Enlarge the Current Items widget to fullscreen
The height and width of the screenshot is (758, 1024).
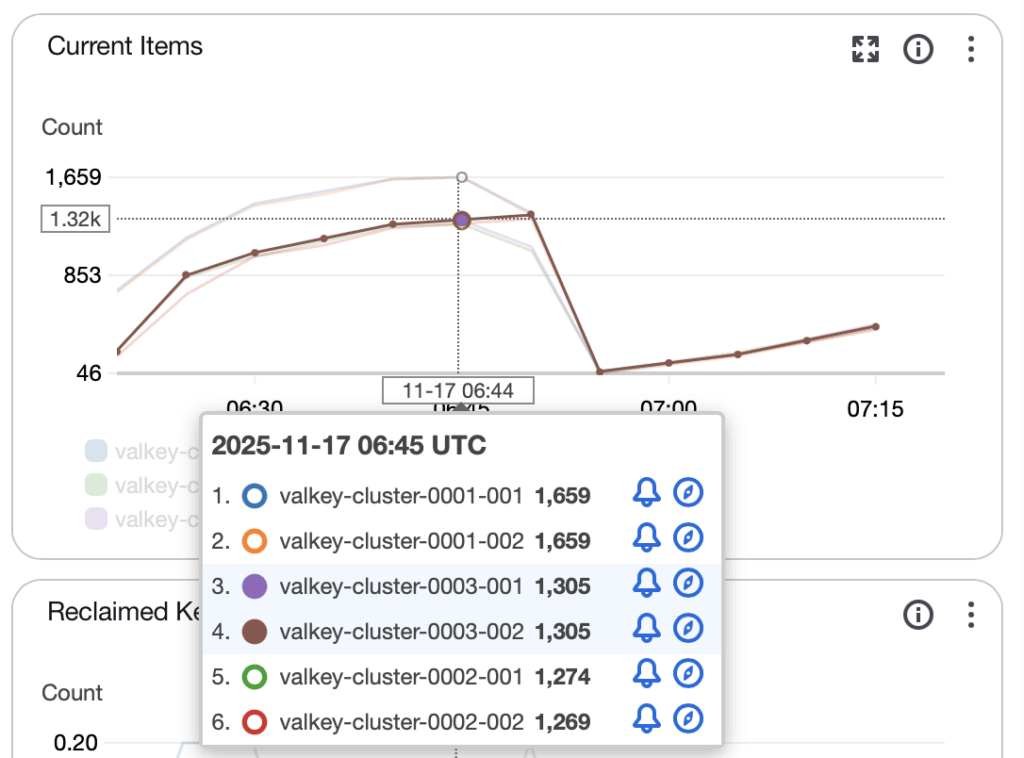click(x=865, y=49)
